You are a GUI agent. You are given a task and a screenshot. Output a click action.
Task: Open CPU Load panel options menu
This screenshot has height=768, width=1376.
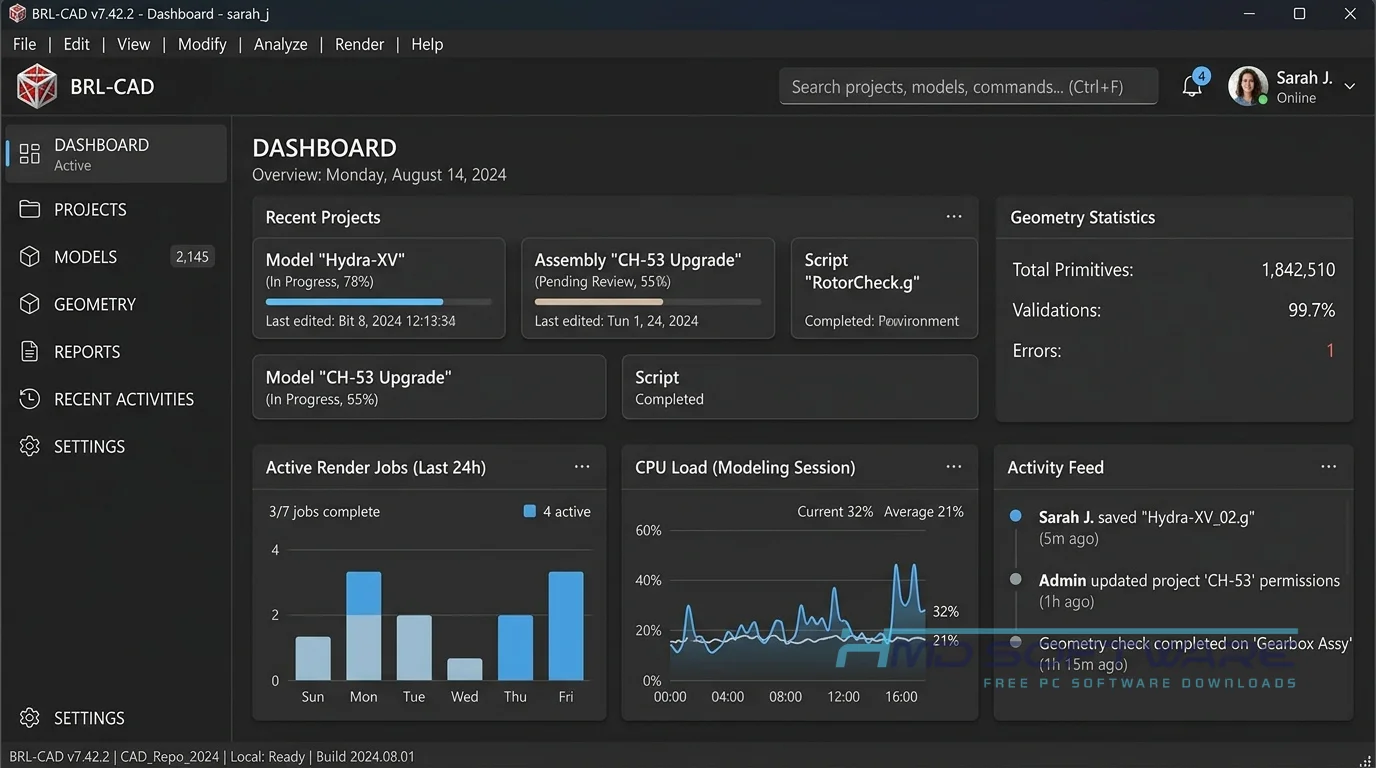click(954, 467)
